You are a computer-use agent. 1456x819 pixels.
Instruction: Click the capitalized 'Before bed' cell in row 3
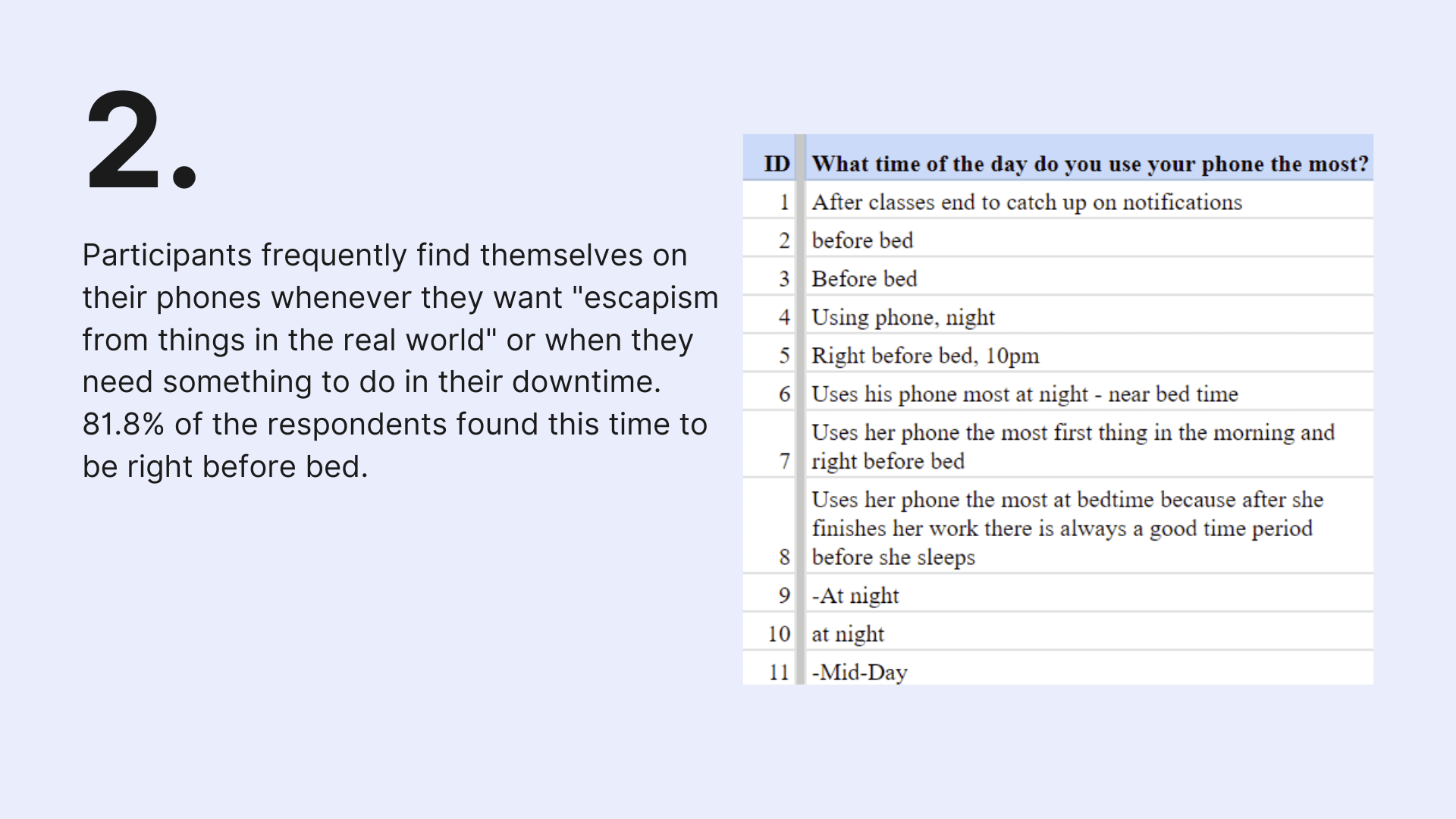coord(1090,278)
